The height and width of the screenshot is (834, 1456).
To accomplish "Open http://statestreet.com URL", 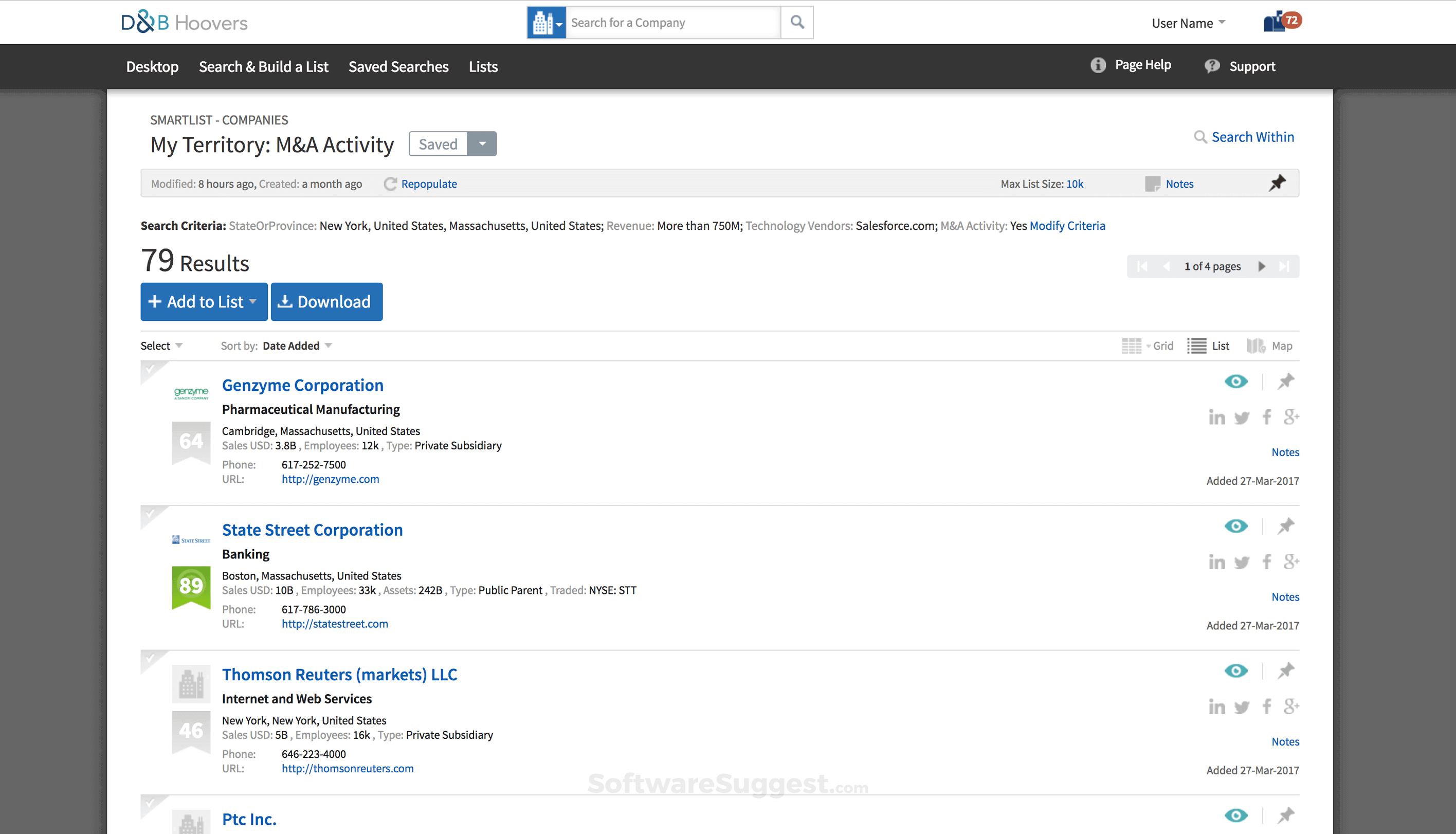I will click(x=335, y=624).
